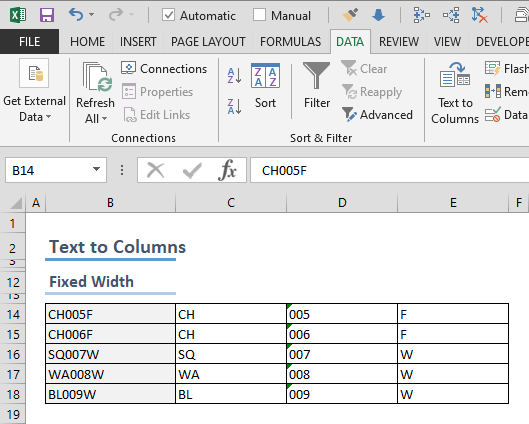Click the remove arrows icon with red X

pyautogui.click(x=479, y=15)
